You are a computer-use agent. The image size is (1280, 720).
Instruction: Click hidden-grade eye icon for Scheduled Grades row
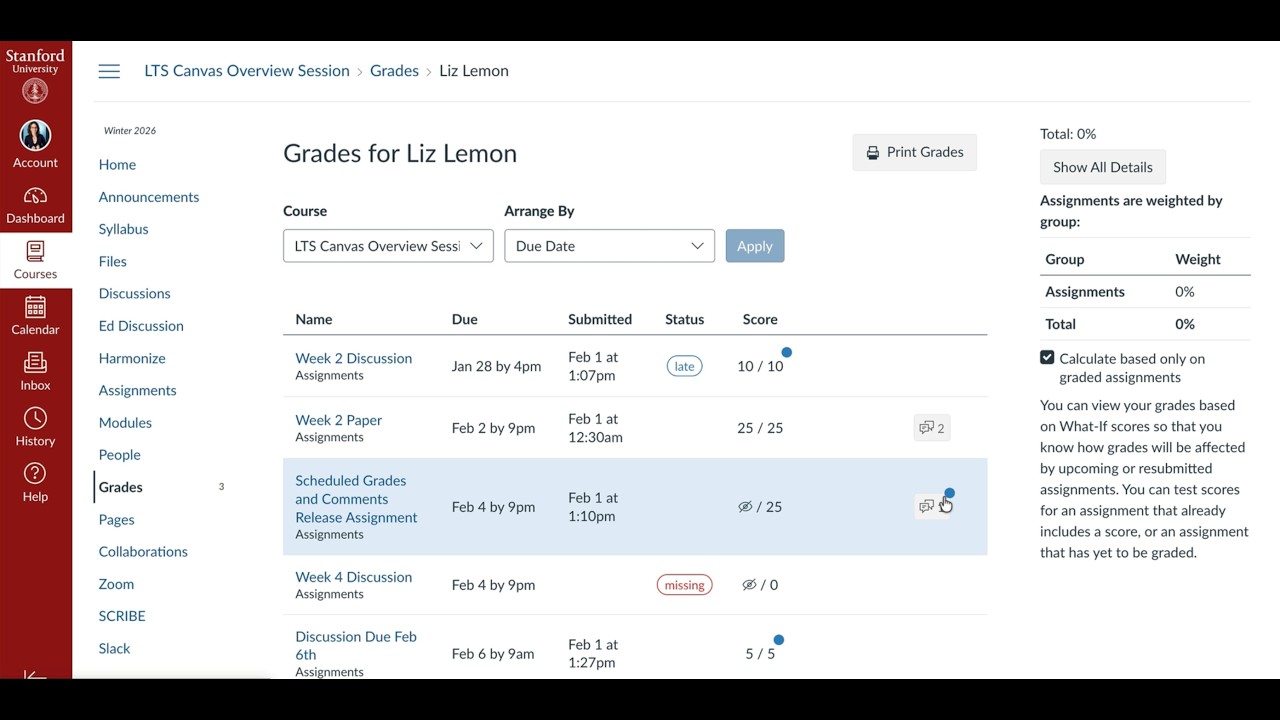click(x=745, y=507)
